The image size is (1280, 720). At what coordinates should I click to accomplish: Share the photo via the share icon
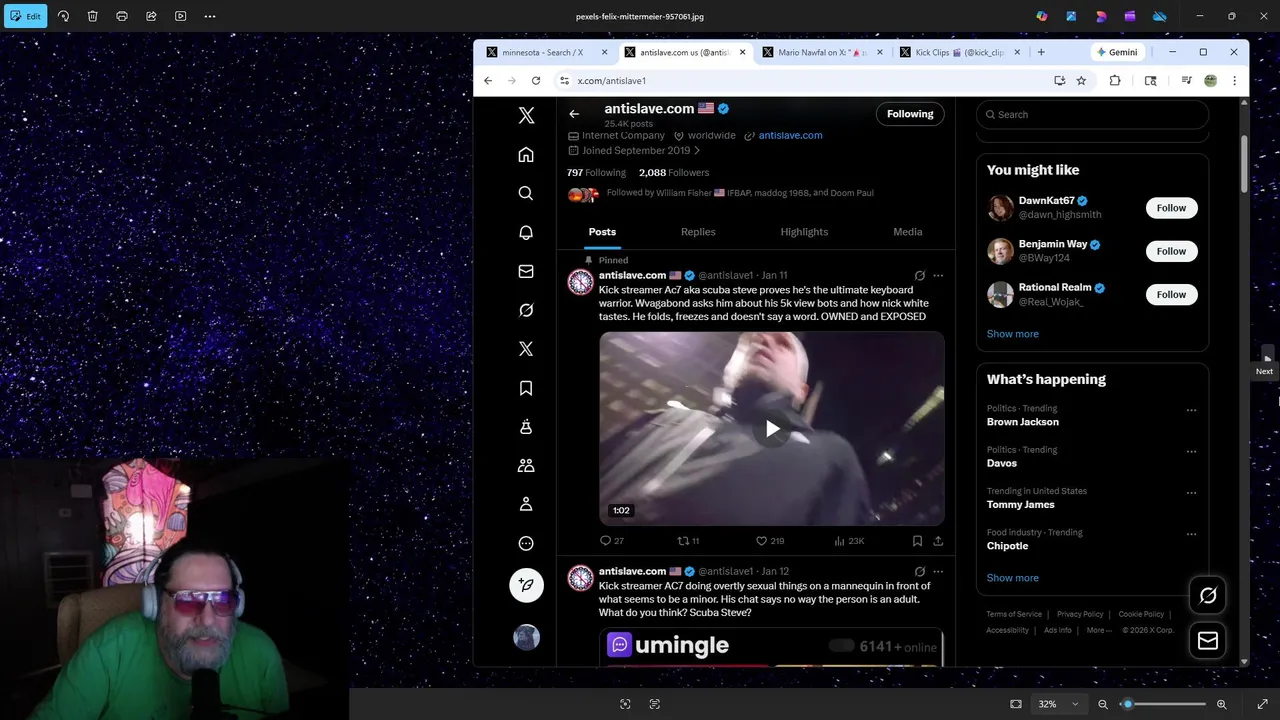[x=151, y=16]
